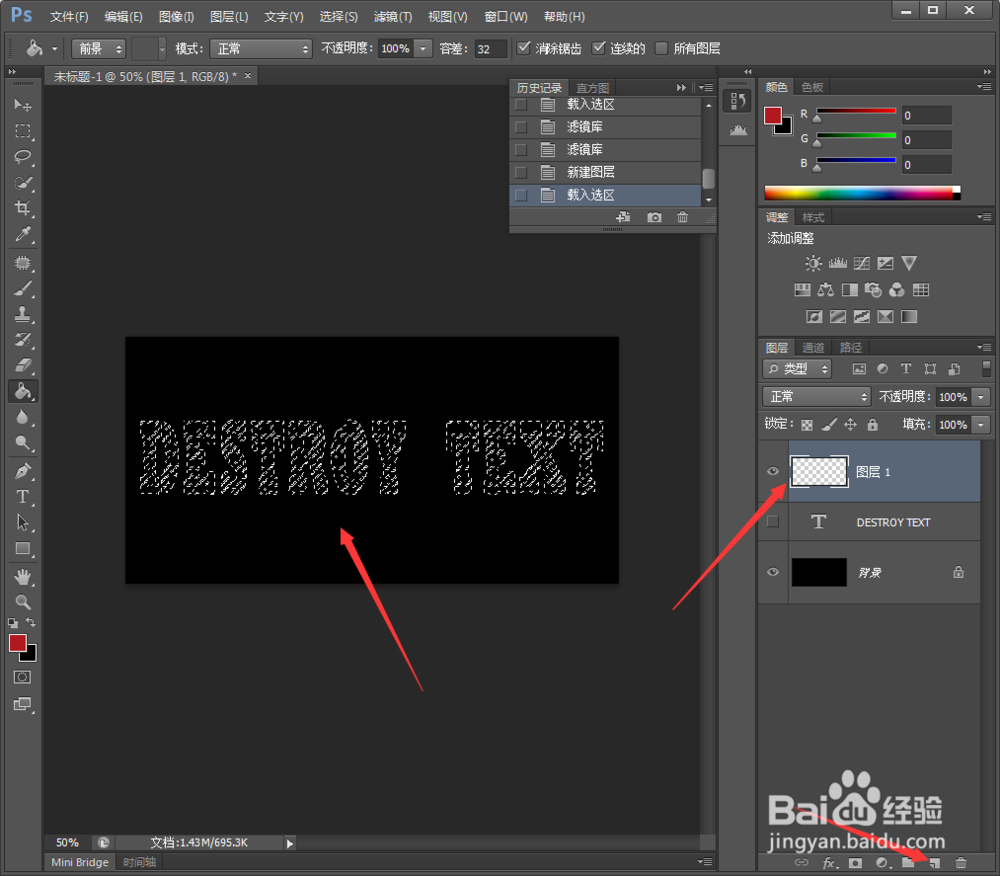Create a new snapshot from the History panel
The image size is (1000, 876).
click(655, 217)
